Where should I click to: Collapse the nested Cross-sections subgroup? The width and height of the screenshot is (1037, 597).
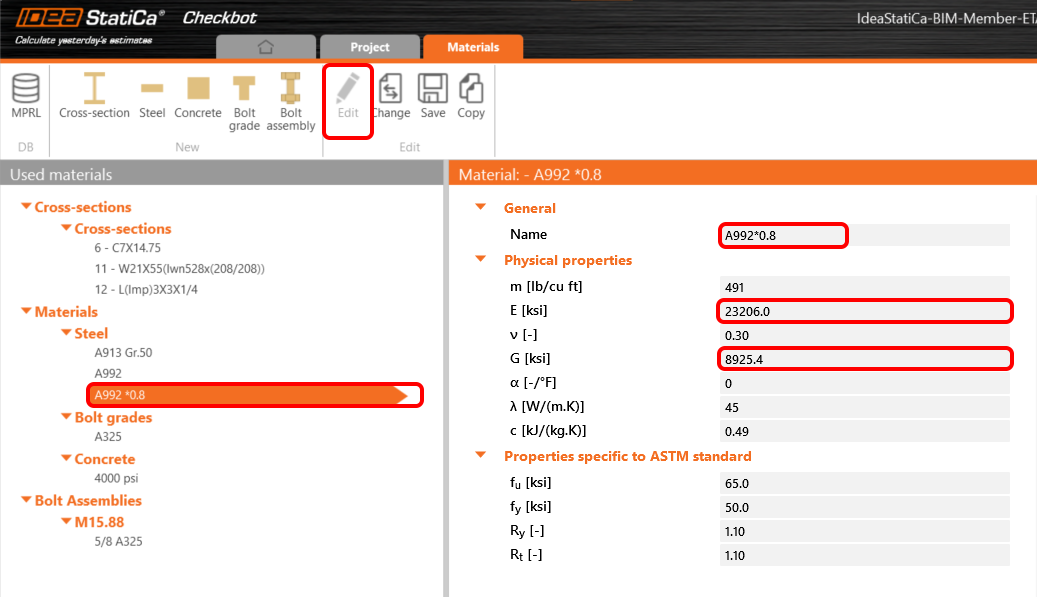(x=66, y=227)
